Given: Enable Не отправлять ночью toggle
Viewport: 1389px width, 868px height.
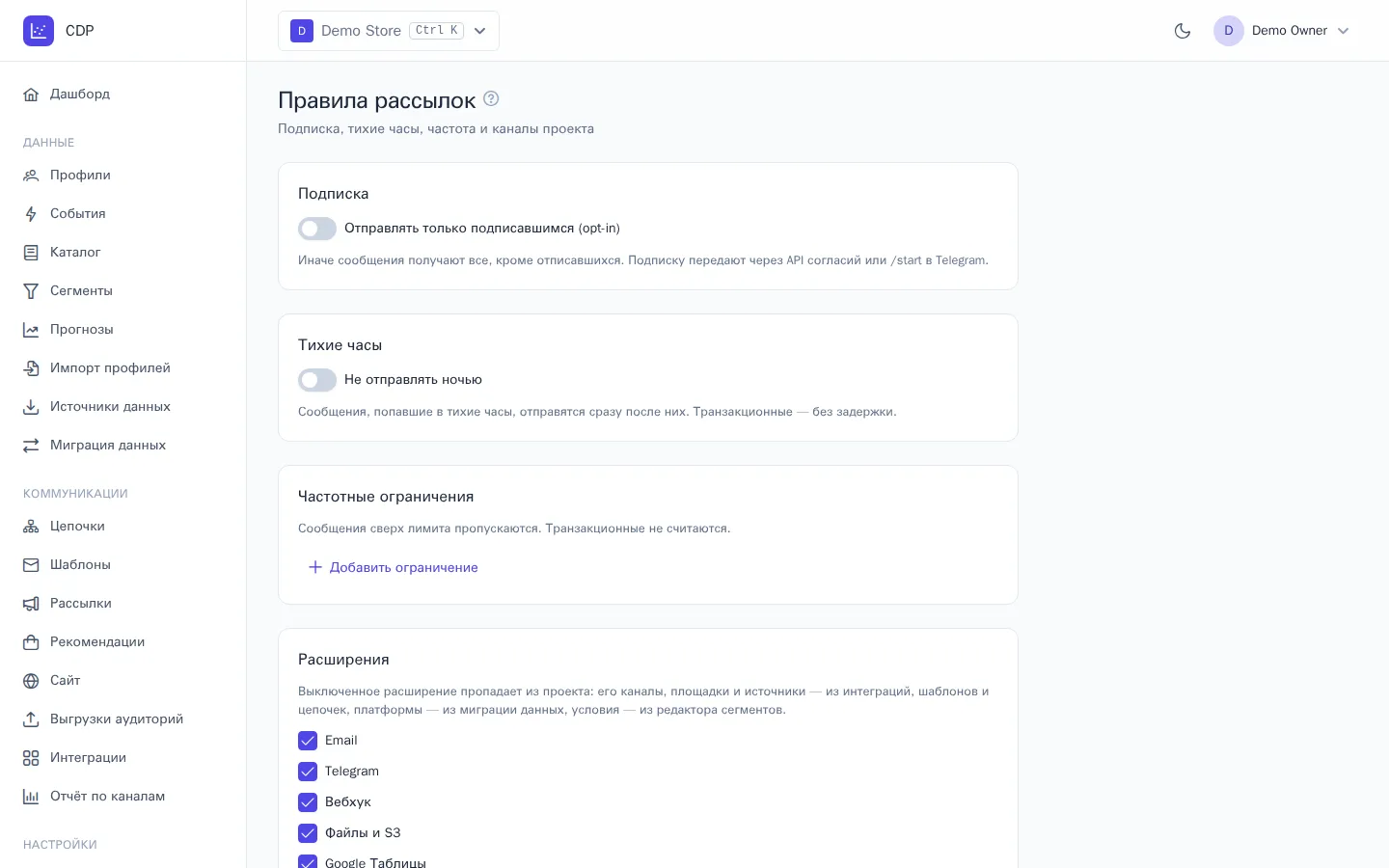Looking at the screenshot, I should pos(317,380).
